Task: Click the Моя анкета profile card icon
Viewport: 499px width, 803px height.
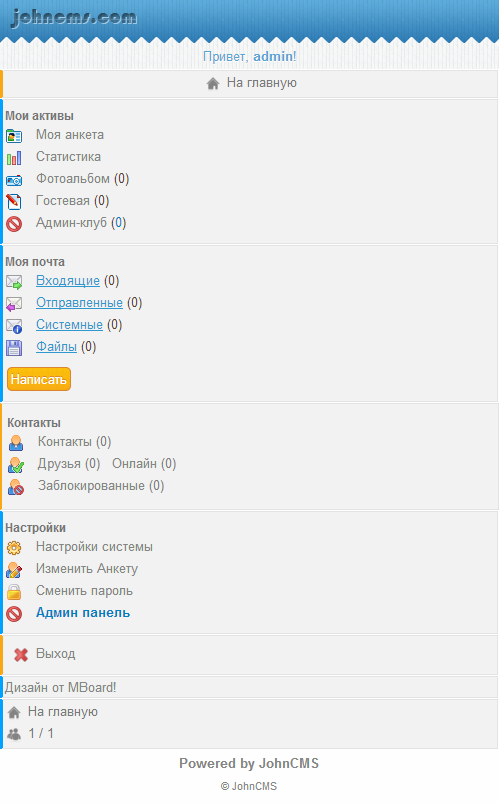Action: click(x=14, y=136)
